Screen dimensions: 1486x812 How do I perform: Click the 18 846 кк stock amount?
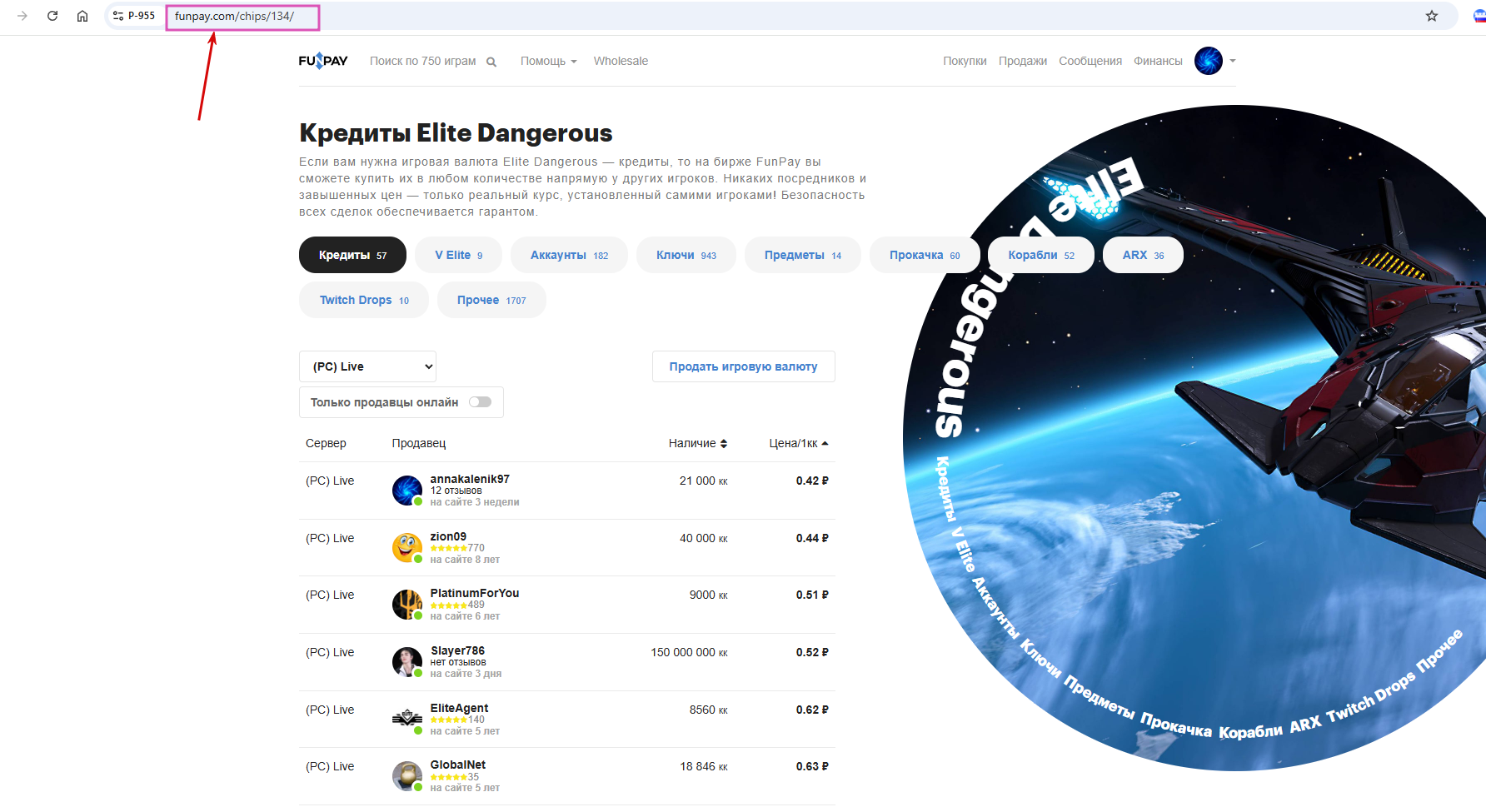[703, 766]
